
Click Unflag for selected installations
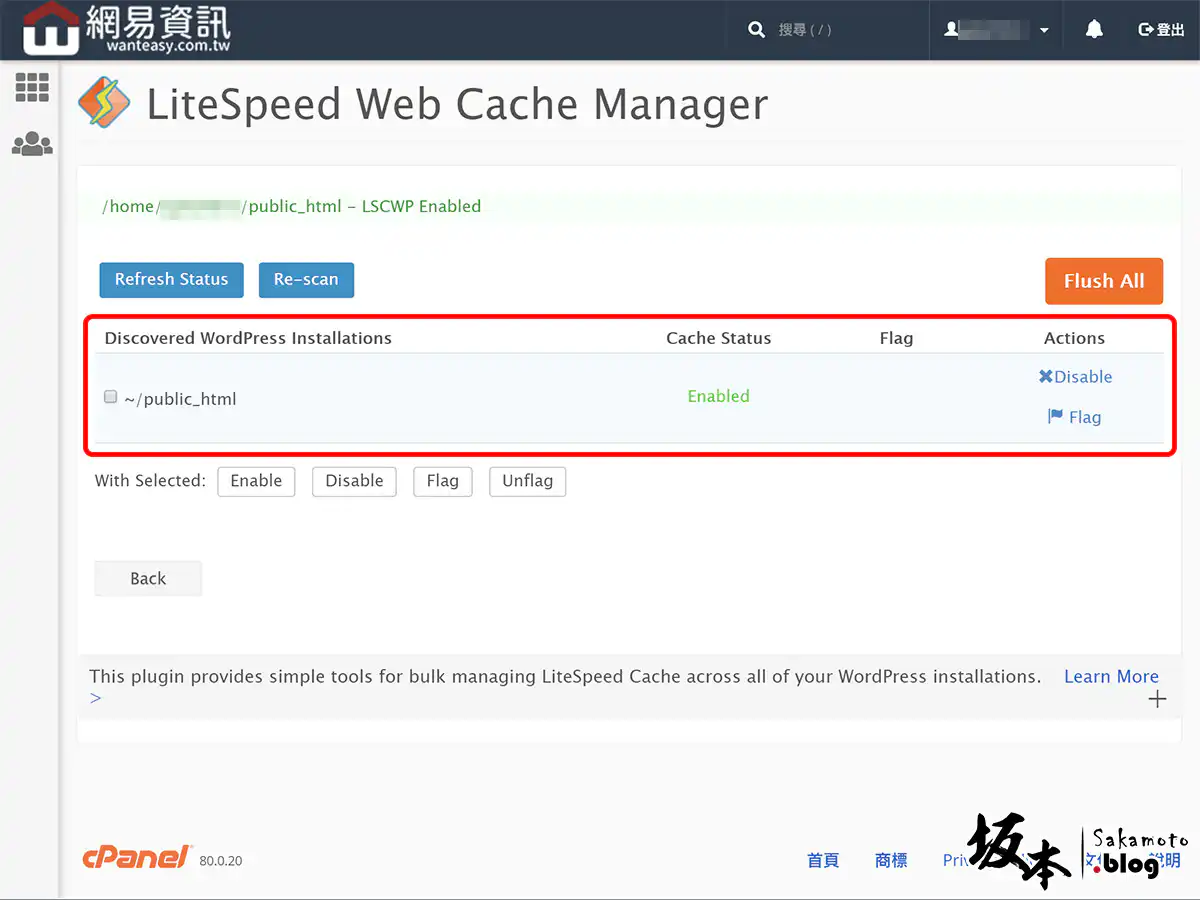point(527,481)
